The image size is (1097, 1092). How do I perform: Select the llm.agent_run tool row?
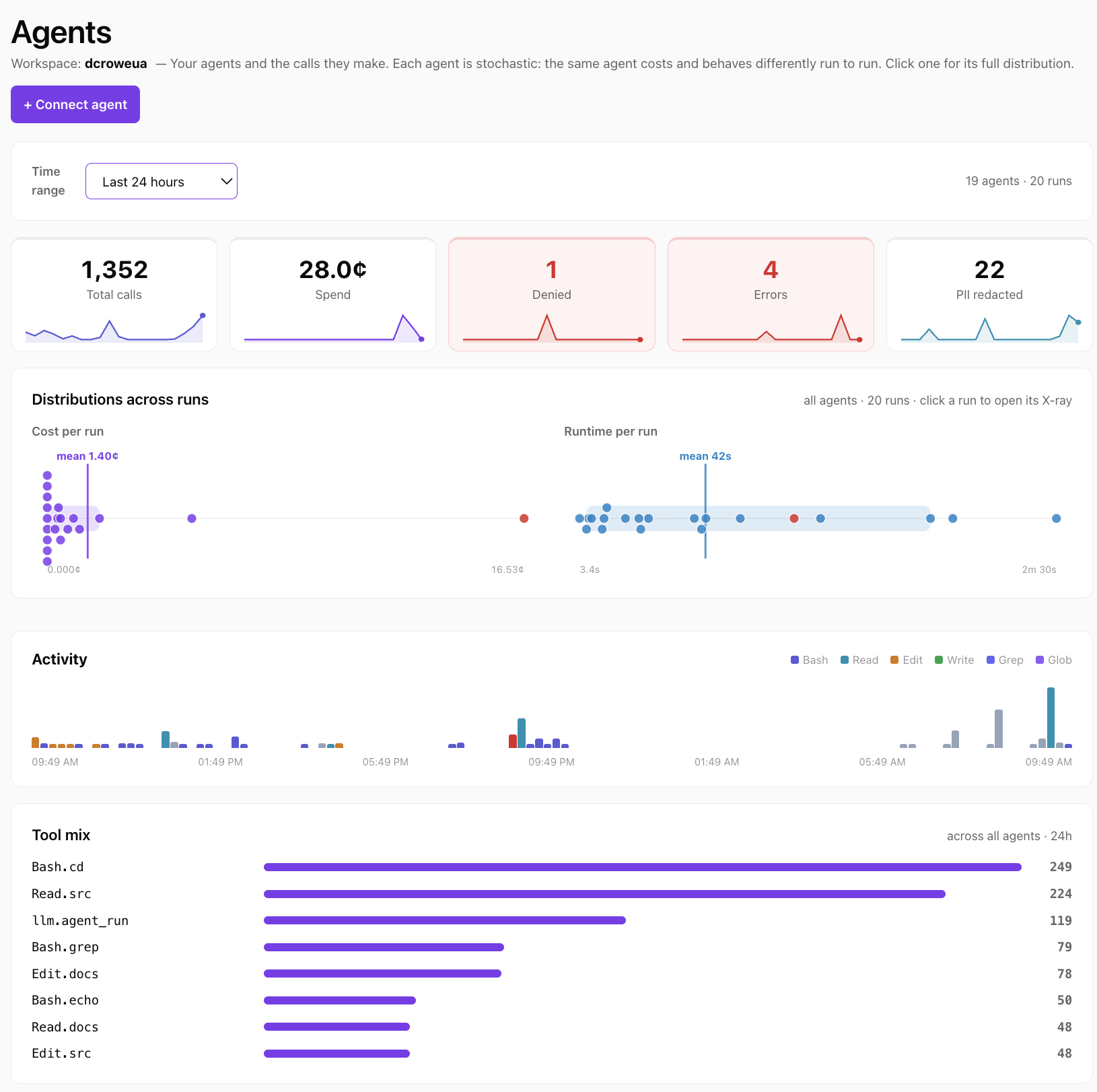[x=552, y=920]
